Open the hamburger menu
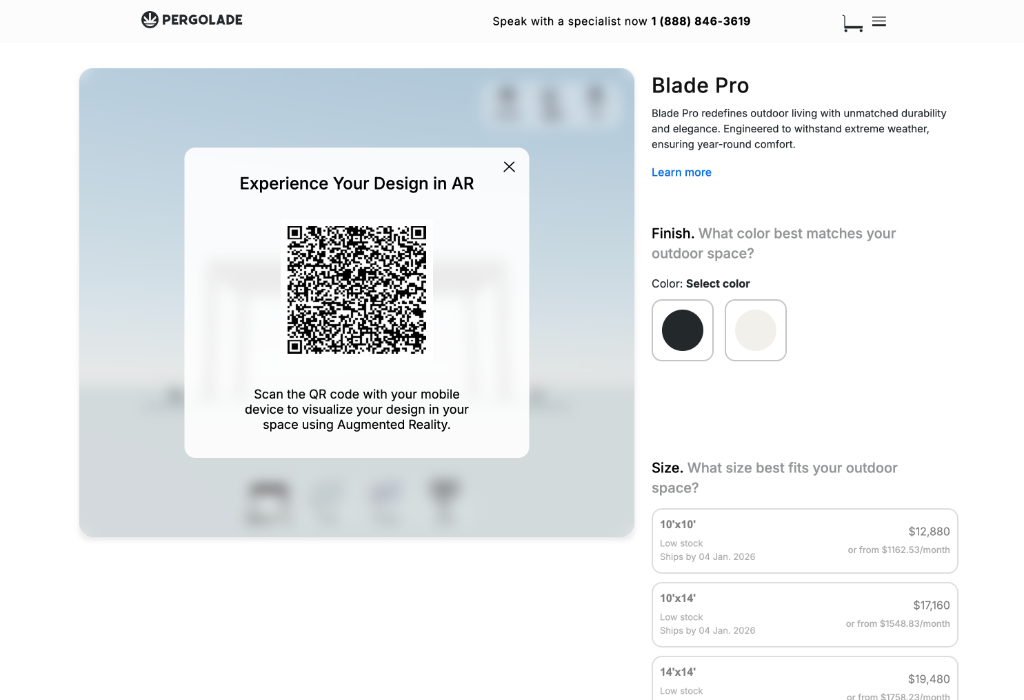This screenshot has width=1024, height=700. [x=879, y=22]
